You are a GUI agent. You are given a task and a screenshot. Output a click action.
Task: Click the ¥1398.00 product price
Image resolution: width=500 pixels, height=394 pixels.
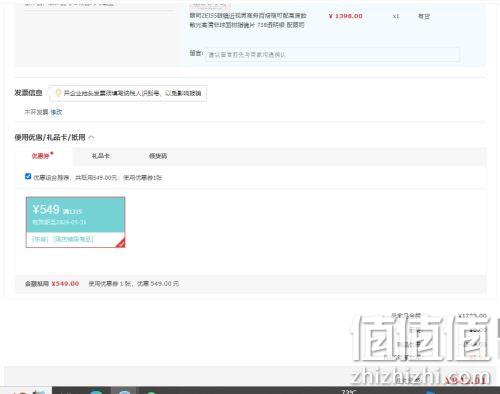pyautogui.click(x=345, y=16)
